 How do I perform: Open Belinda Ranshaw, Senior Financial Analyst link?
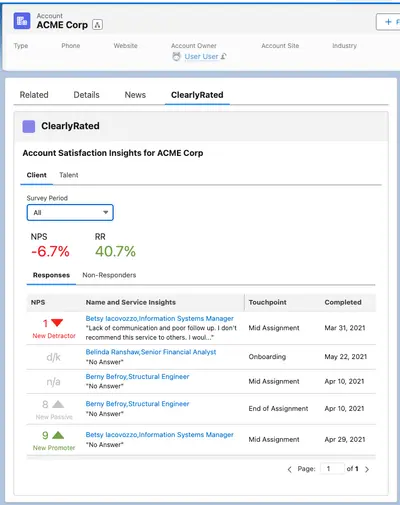pos(151,352)
